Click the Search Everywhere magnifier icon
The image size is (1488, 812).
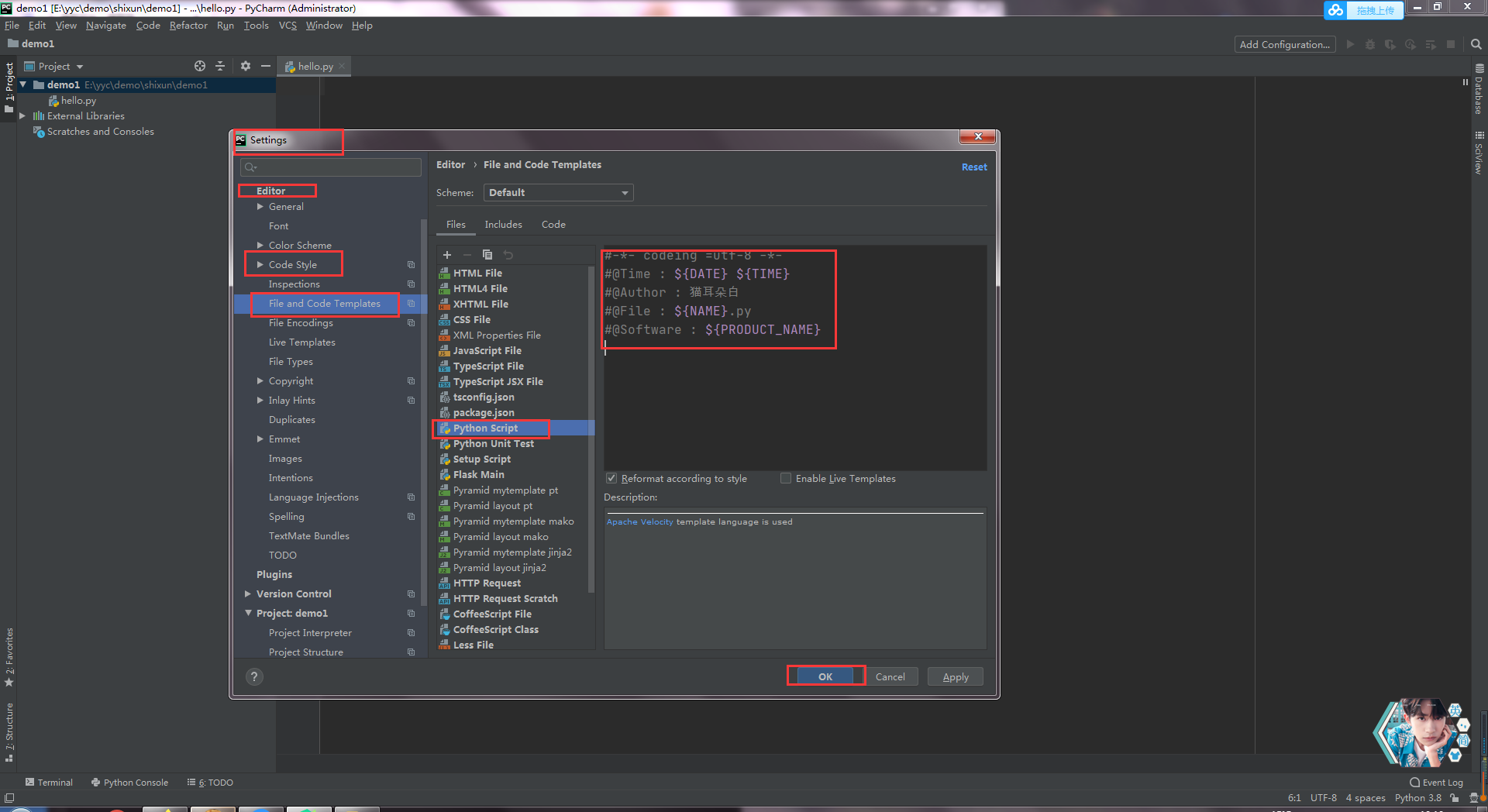(x=1476, y=45)
